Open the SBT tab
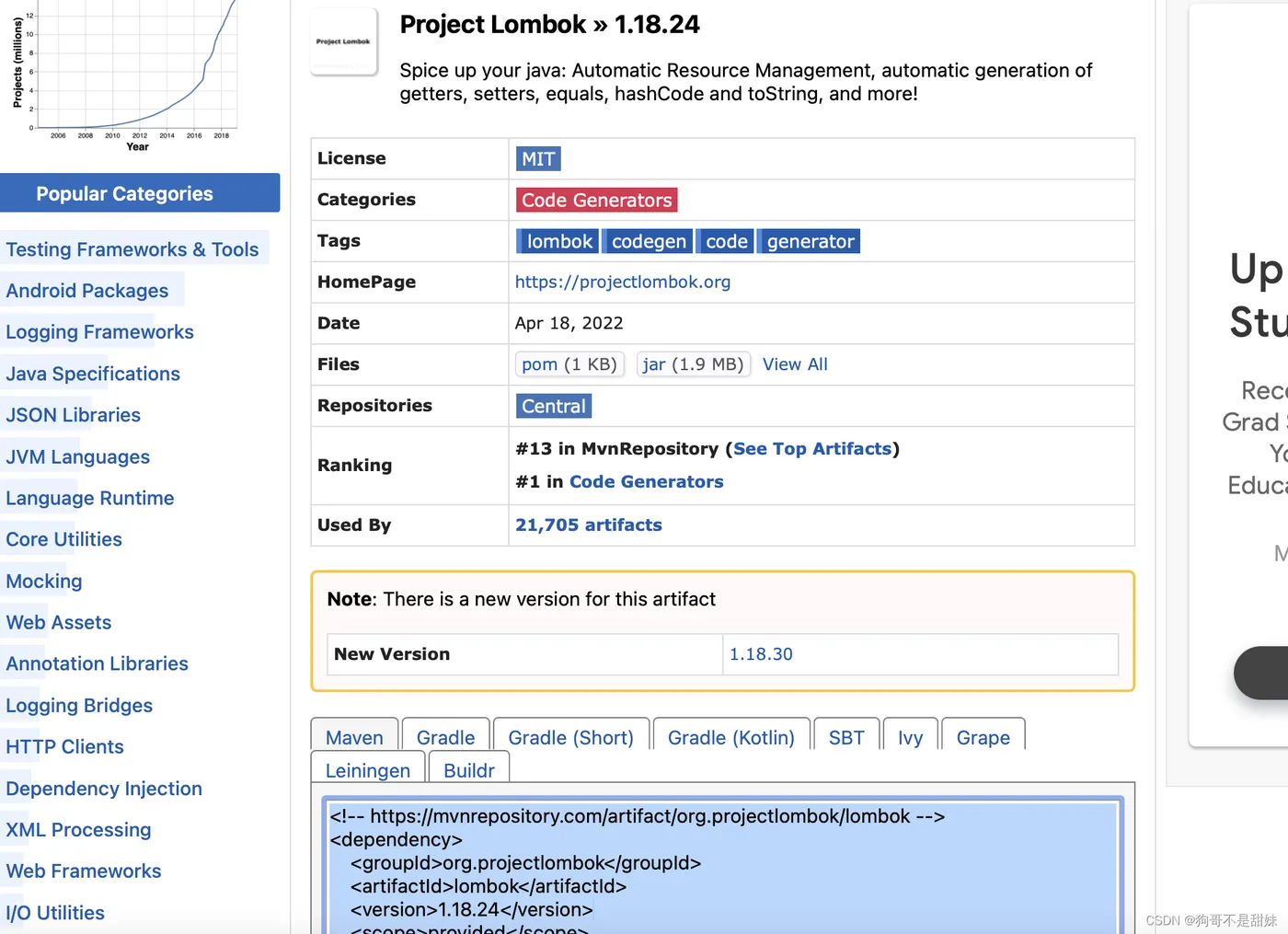The height and width of the screenshot is (934, 1288). (846, 737)
